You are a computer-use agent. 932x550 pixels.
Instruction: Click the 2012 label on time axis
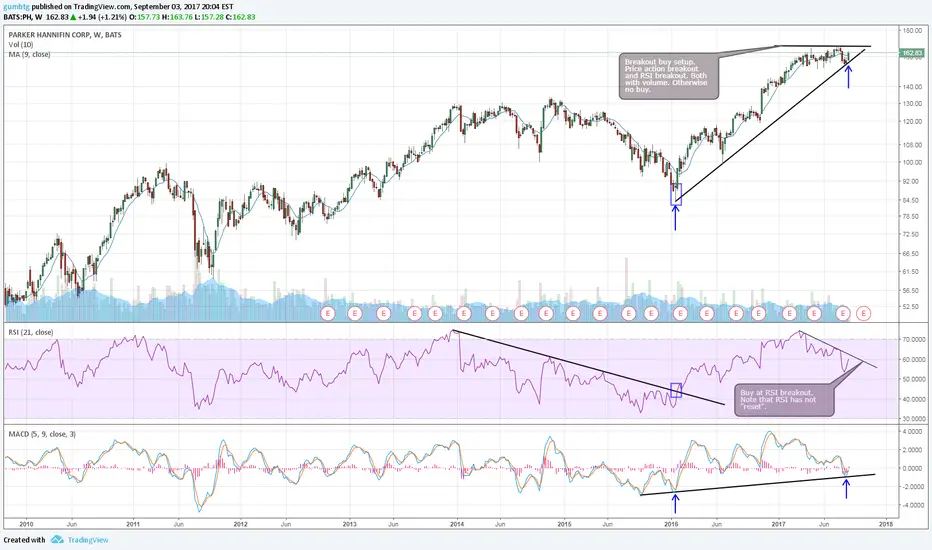tap(241, 524)
